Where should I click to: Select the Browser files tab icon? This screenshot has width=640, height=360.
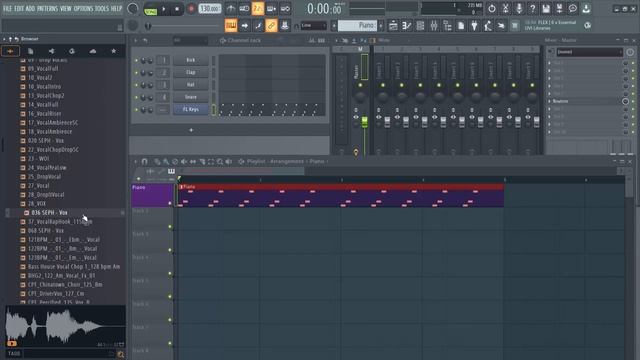(x=31, y=51)
